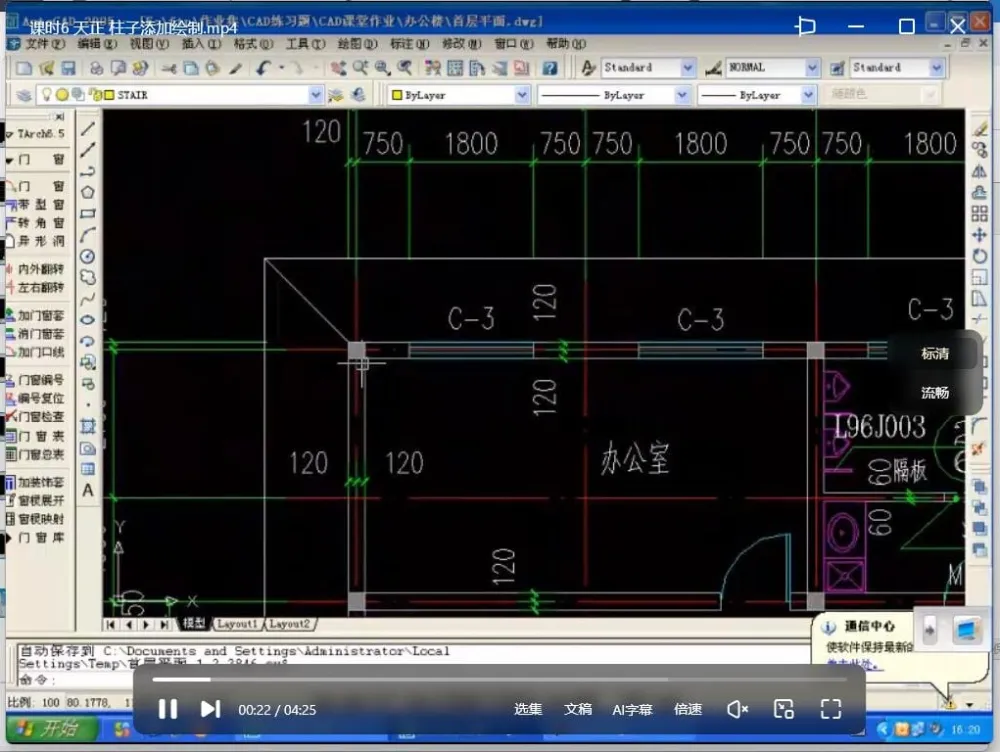
Task: Click the 倍速 playback speed button
Action: click(688, 709)
